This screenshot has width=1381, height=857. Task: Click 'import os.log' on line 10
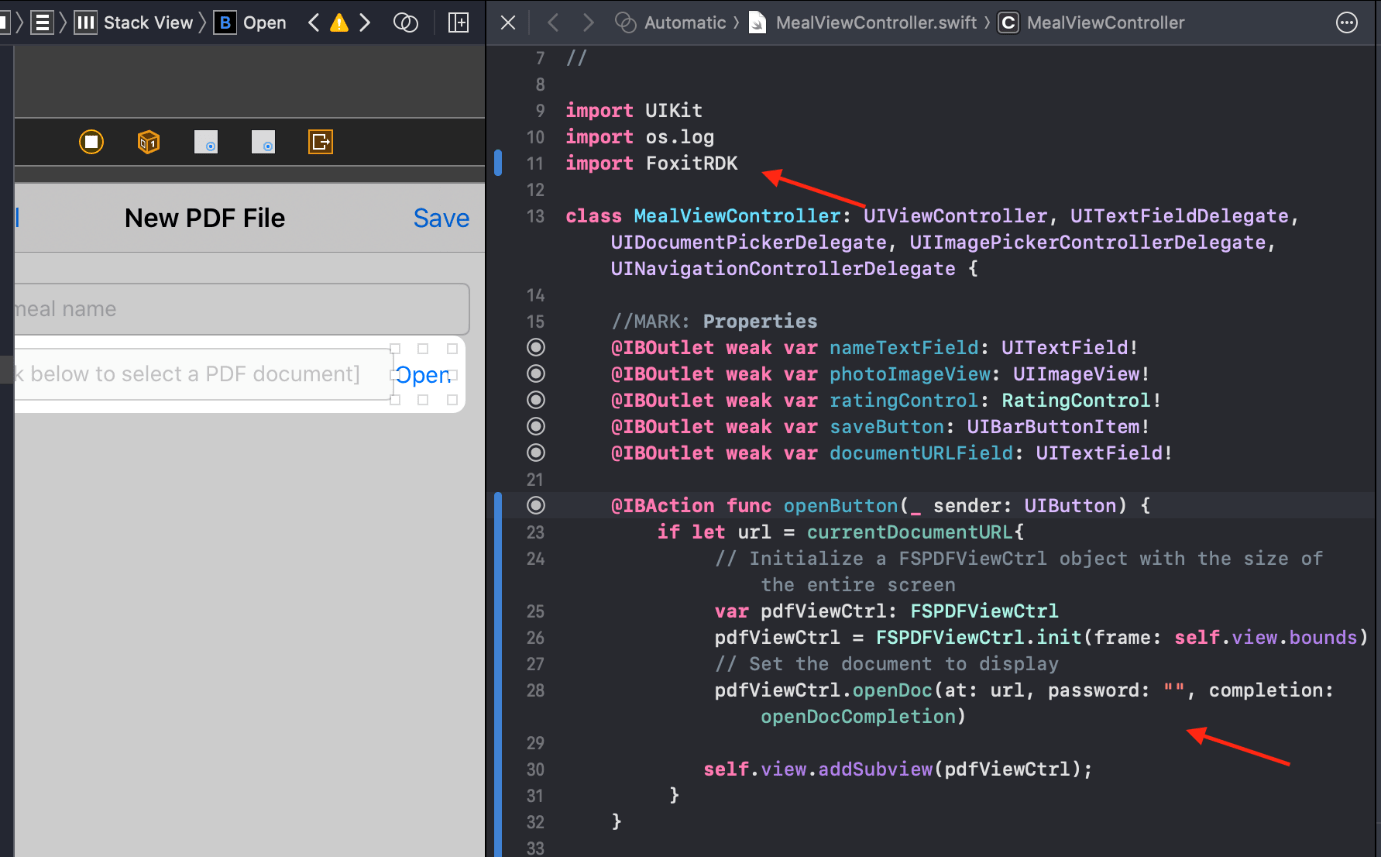(x=640, y=137)
